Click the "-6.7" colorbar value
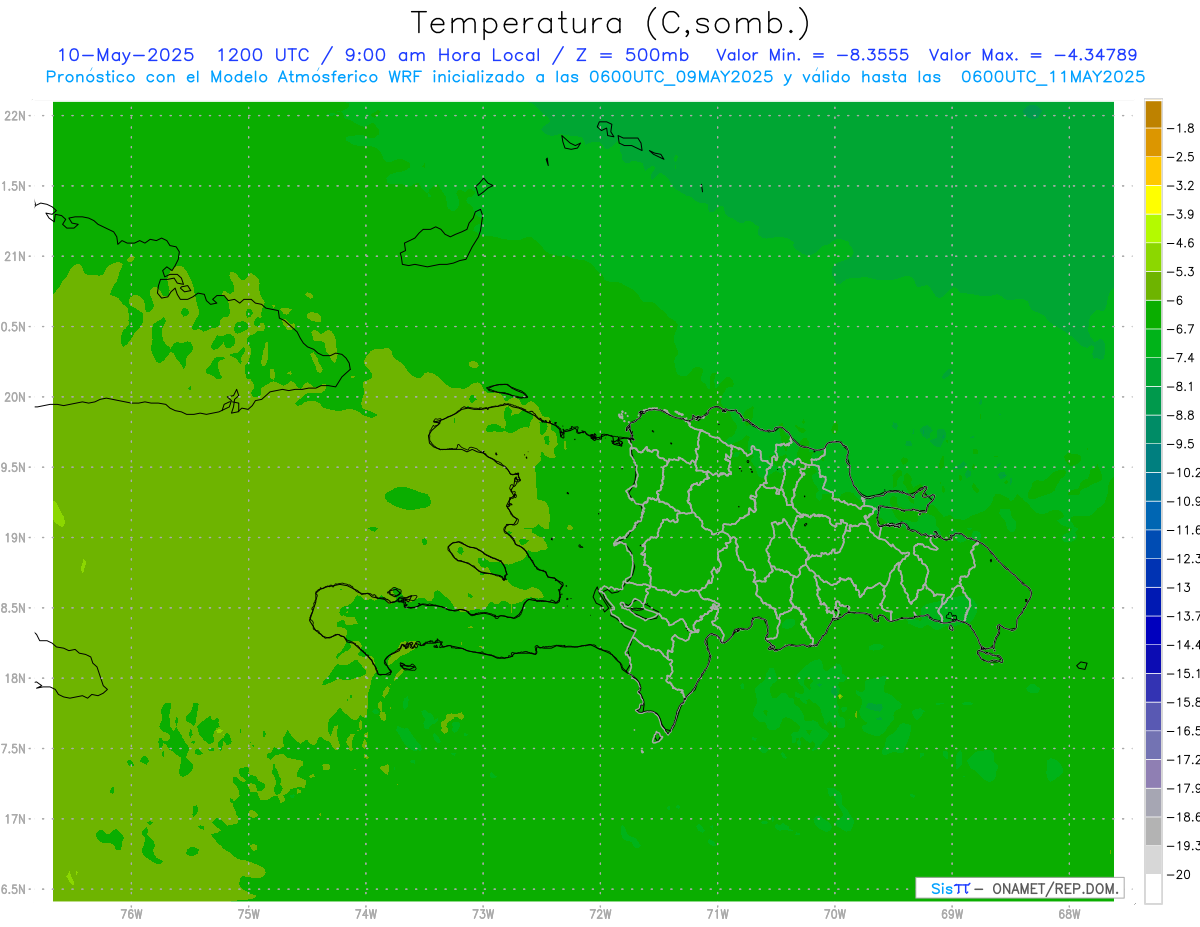 coord(1182,329)
